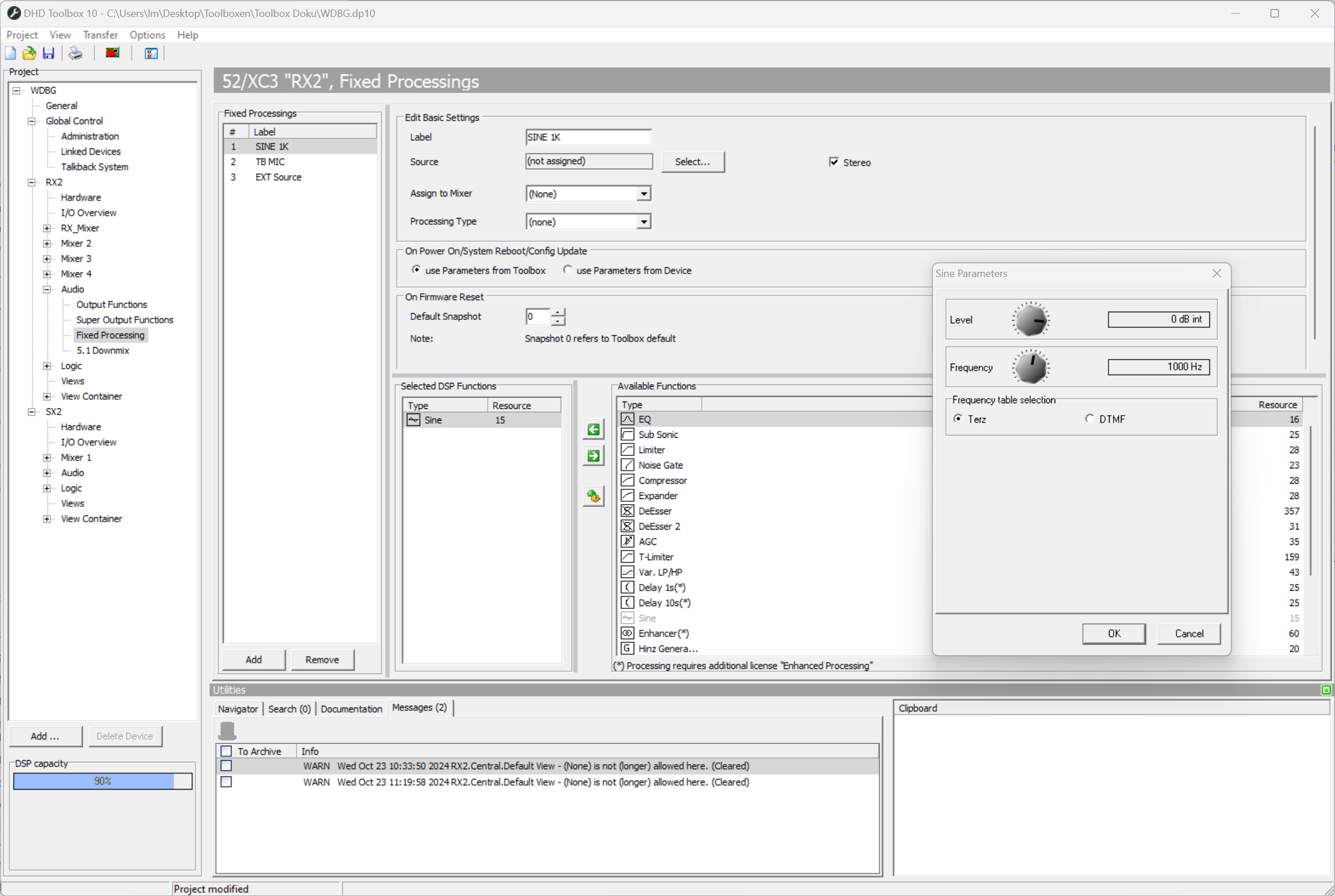
Task: Create a new project via toolbar icon
Action: (x=10, y=53)
